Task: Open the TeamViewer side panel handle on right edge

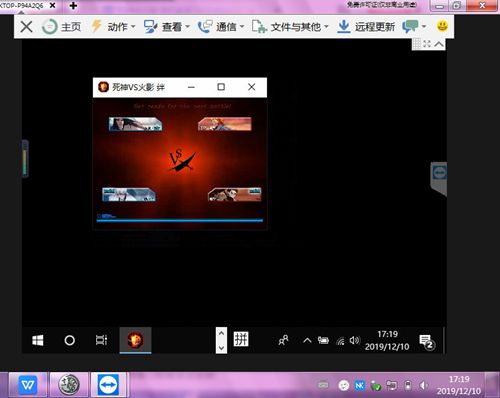Action: [x=439, y=178]
